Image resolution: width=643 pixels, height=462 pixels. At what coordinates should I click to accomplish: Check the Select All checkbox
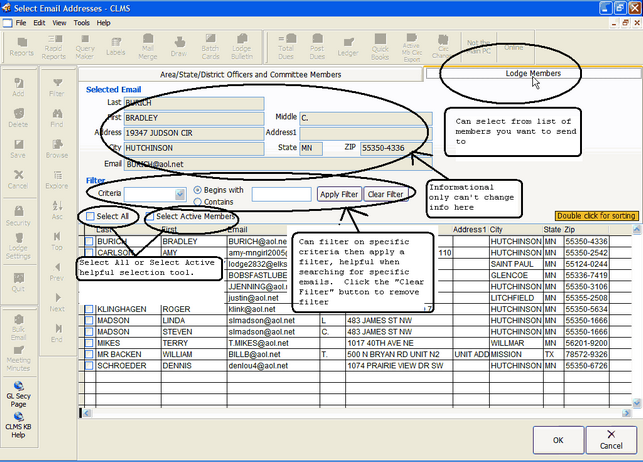click(91, 216)
